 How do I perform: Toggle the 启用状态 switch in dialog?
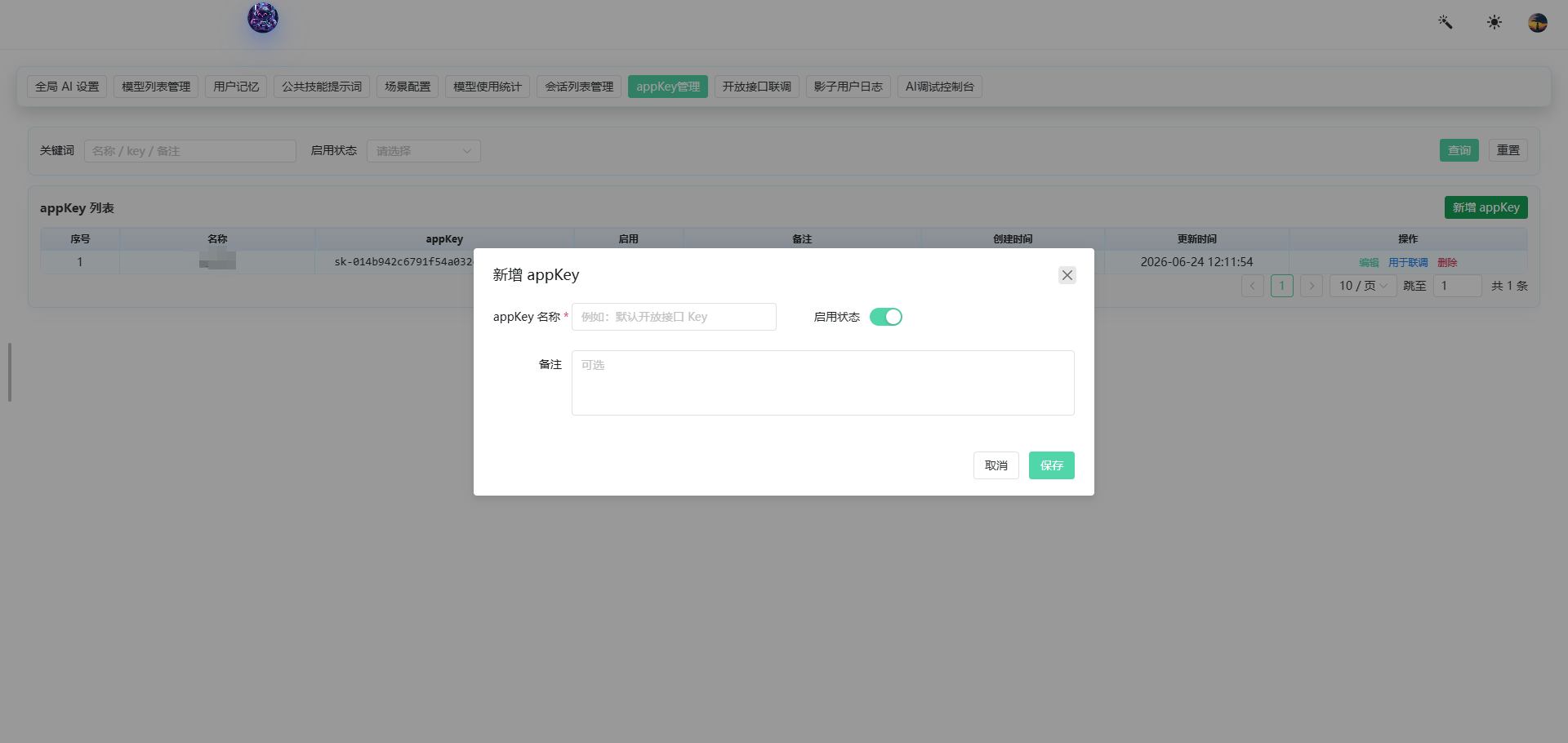(886, 317)
